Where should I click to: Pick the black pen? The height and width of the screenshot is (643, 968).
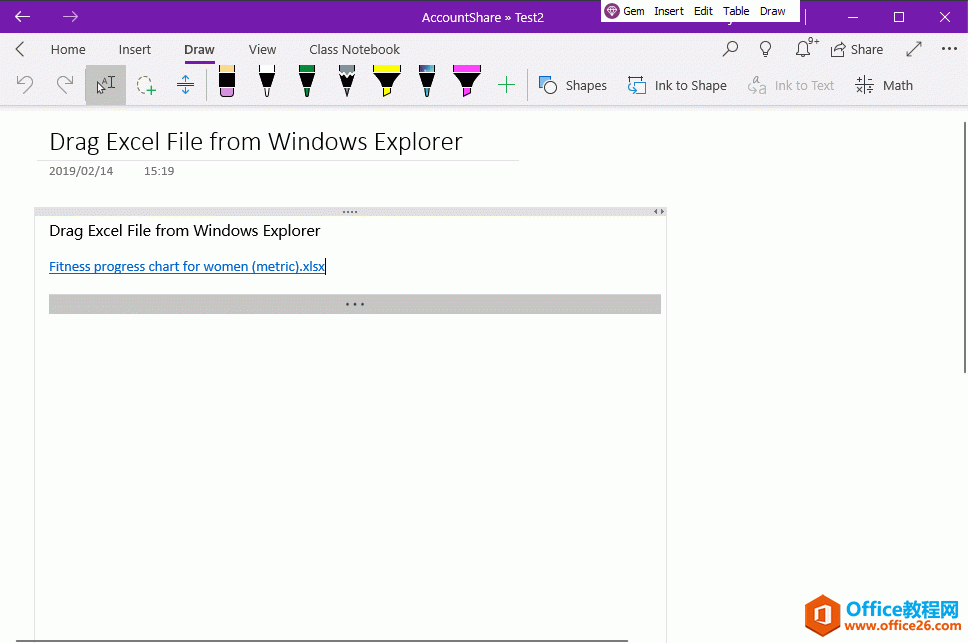pyautogui.click(x=267, y=81)
